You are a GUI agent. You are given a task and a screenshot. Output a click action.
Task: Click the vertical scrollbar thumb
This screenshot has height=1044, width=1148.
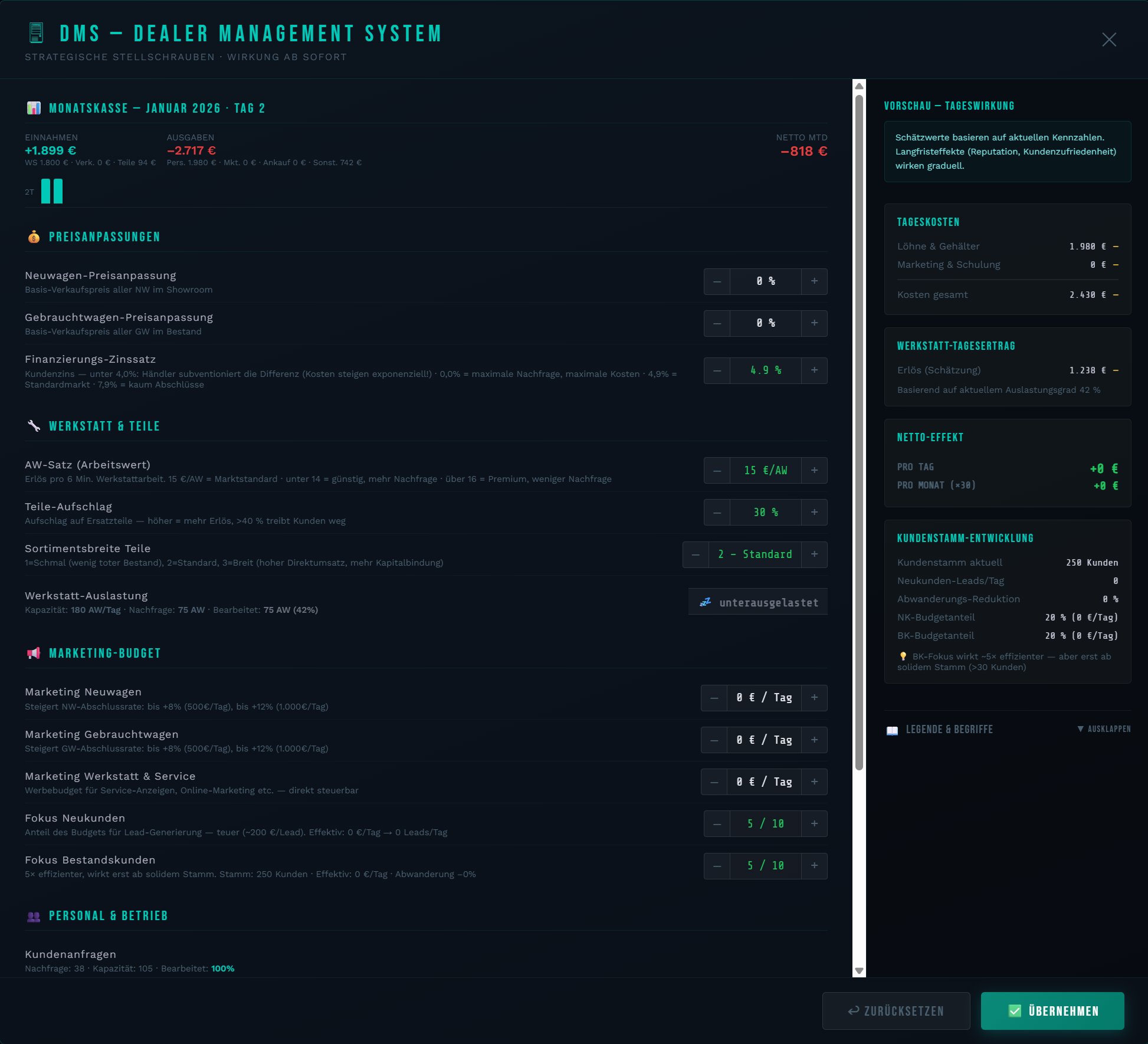coord(859,432)
